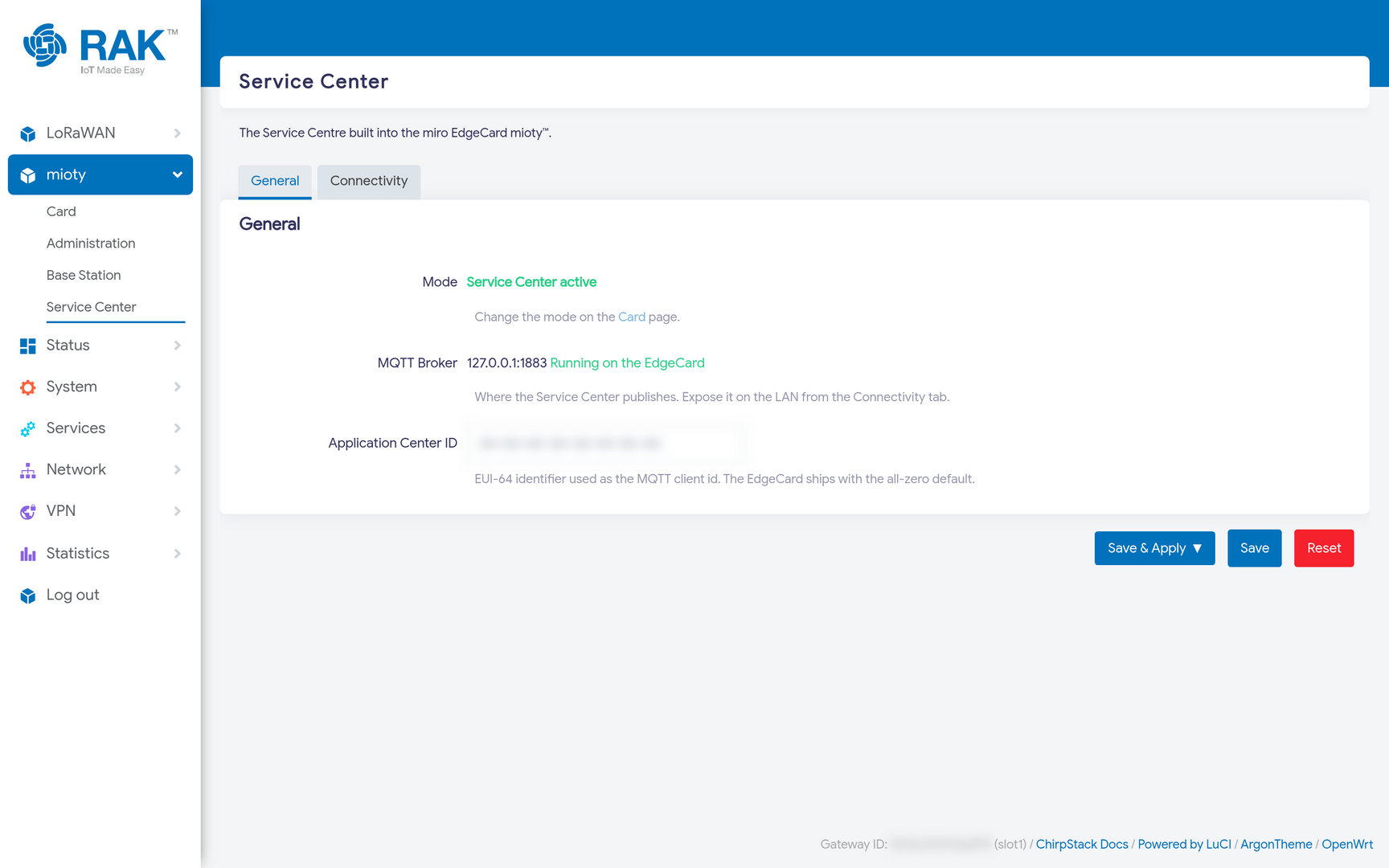Click the System gear icon
Image resolution: width=1389 pixels, height=868 pixels.
[28, 387]
